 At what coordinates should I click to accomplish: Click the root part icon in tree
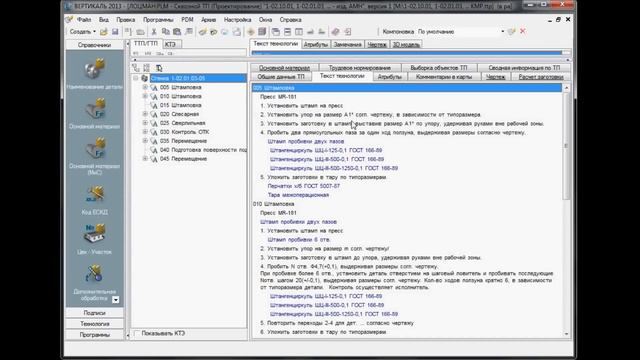pos(144,78)
